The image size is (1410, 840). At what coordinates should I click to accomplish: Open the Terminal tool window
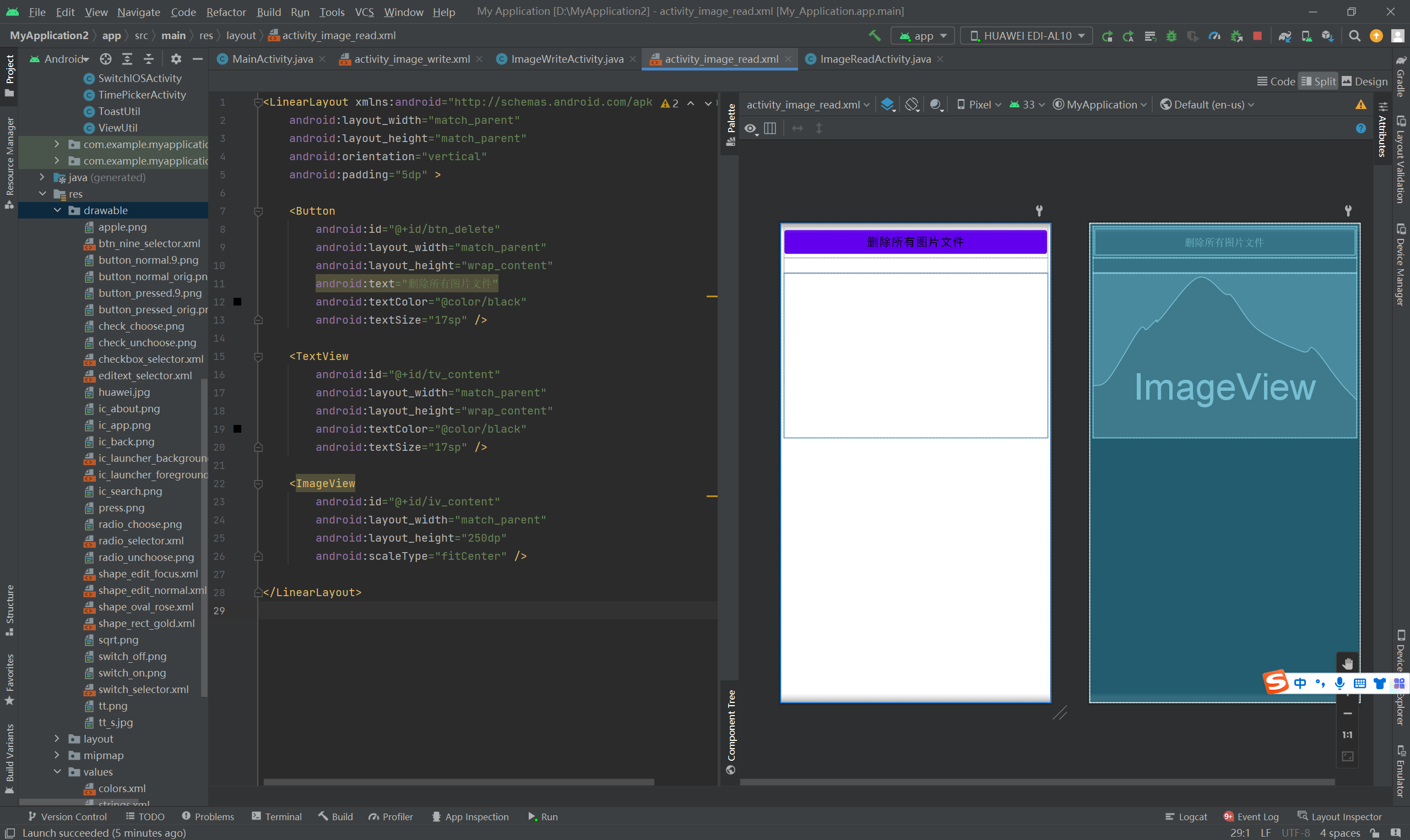pos(277,816)
